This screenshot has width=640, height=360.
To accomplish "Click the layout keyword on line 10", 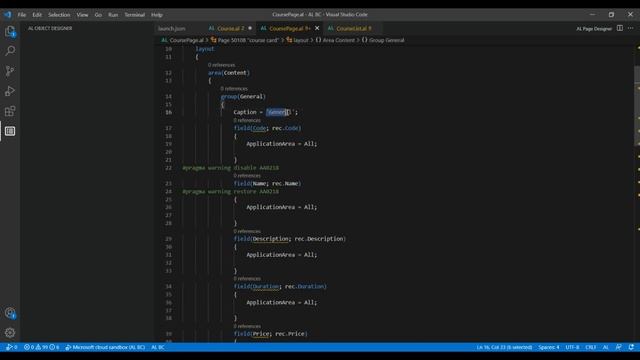I will pyautogui.click(x=205, y=49).
